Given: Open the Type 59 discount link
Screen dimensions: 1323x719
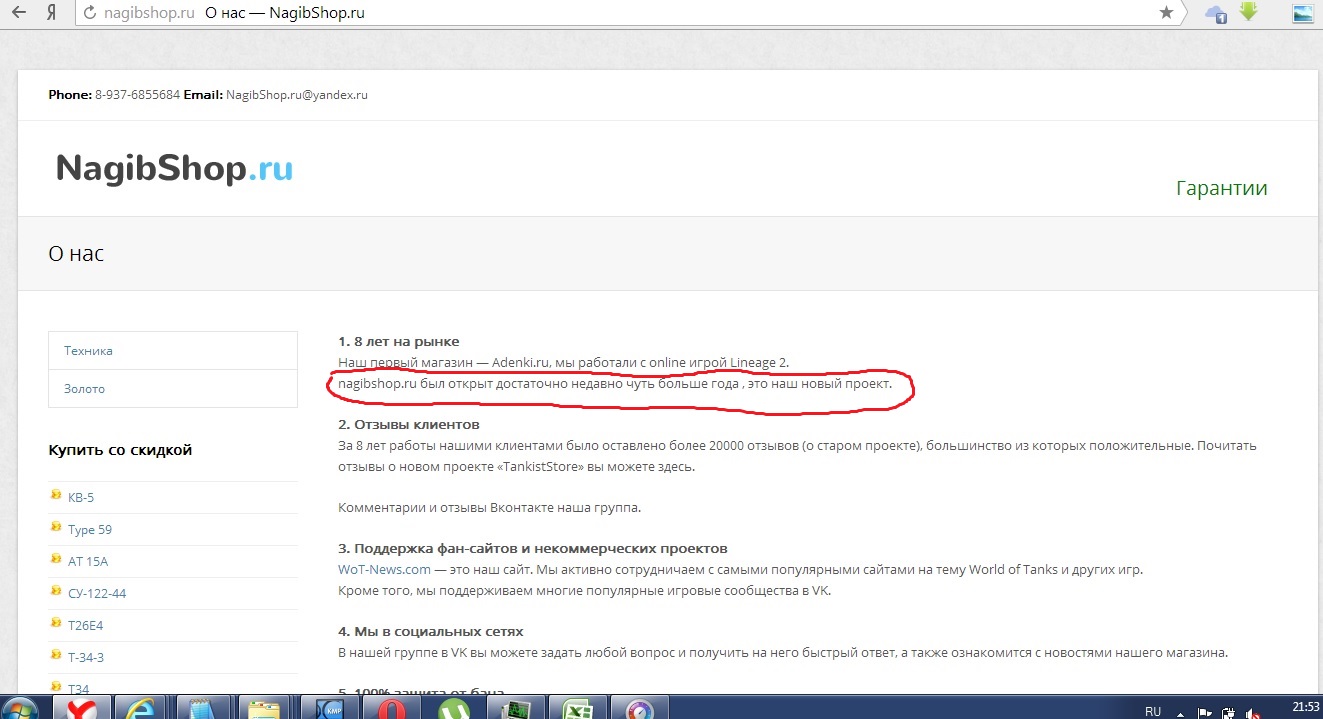Looking at the screenshot, I should (x=90, y=529).
